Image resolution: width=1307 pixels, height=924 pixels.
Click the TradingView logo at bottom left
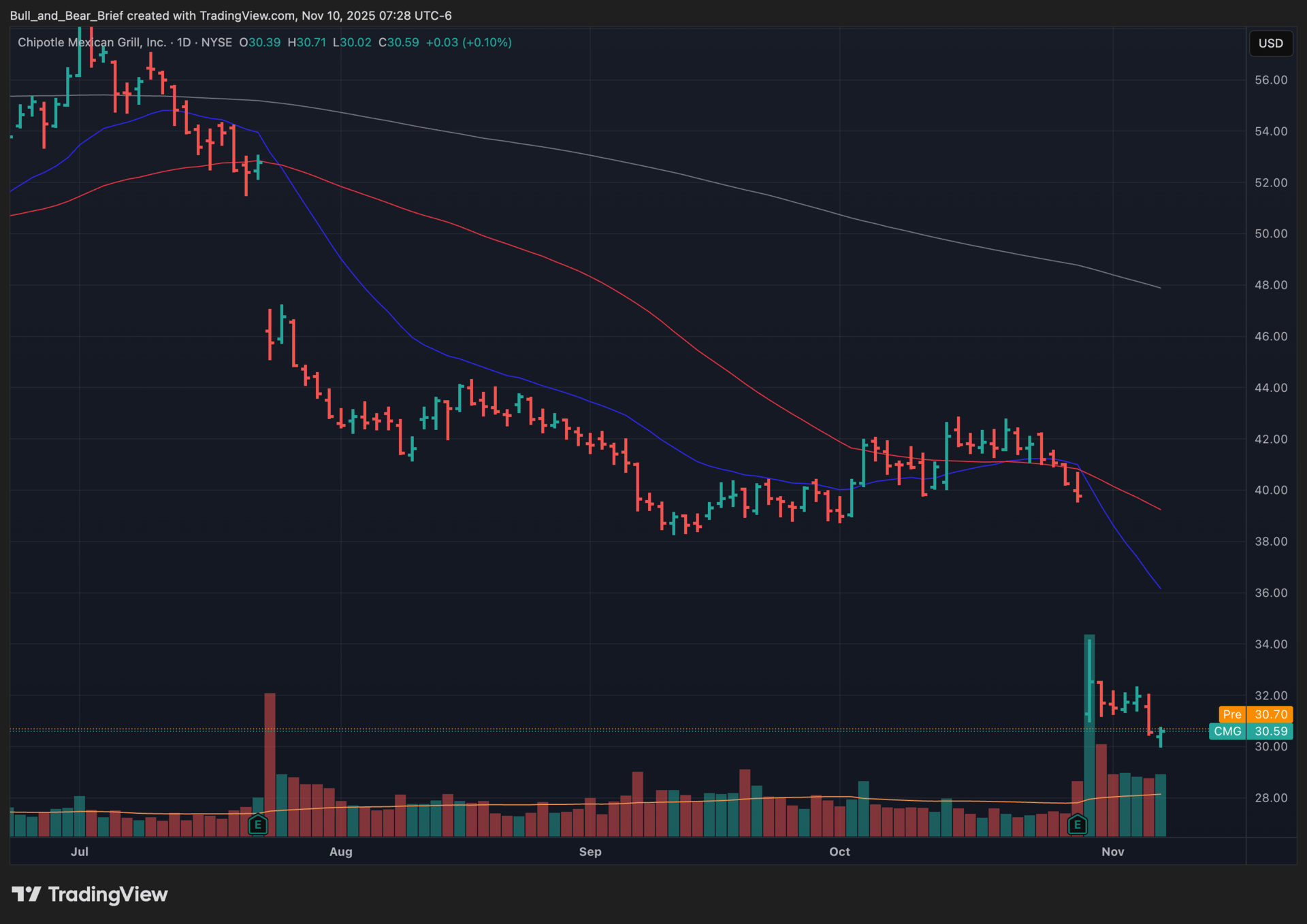click(90, 894)
